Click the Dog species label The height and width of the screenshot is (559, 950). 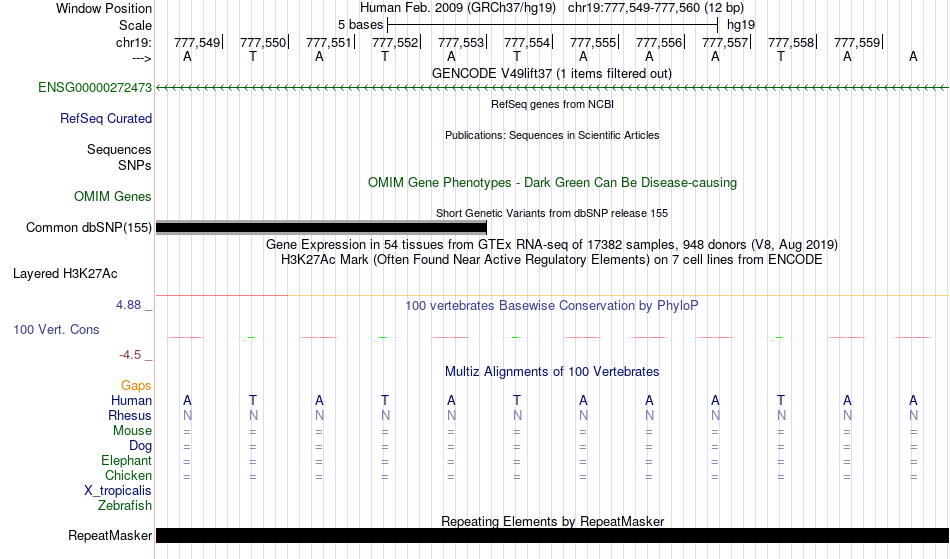[140, 446]
